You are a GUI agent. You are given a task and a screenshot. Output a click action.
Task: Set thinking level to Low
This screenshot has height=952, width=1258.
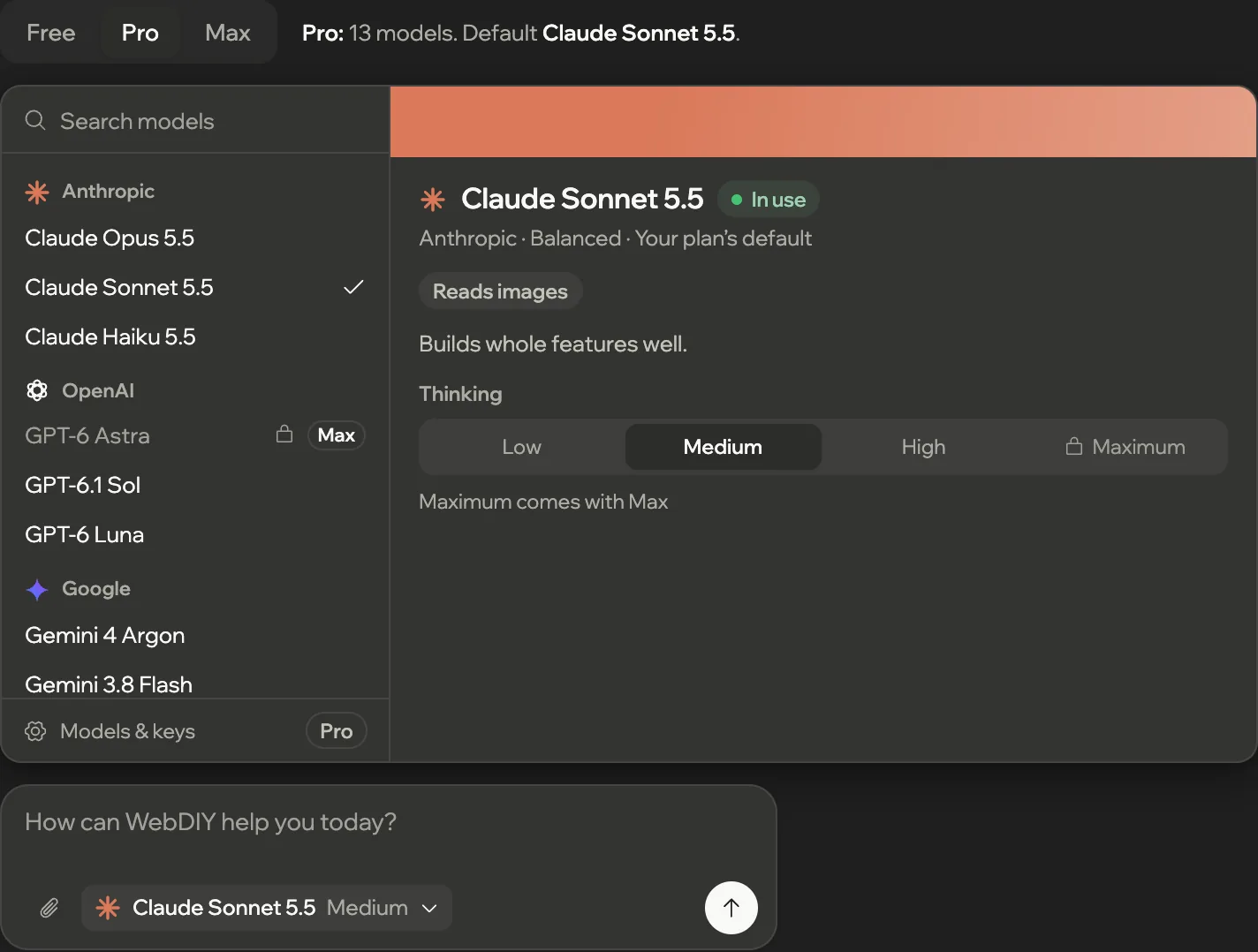[521, 447]
